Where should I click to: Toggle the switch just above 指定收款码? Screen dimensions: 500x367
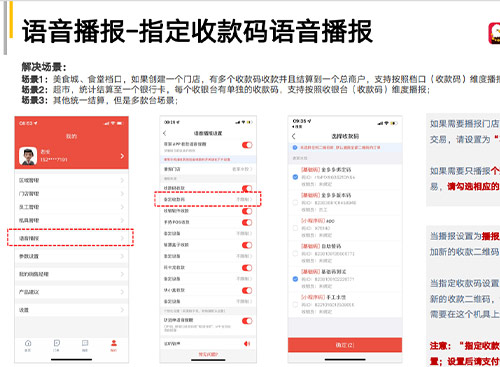pos(247,188)
